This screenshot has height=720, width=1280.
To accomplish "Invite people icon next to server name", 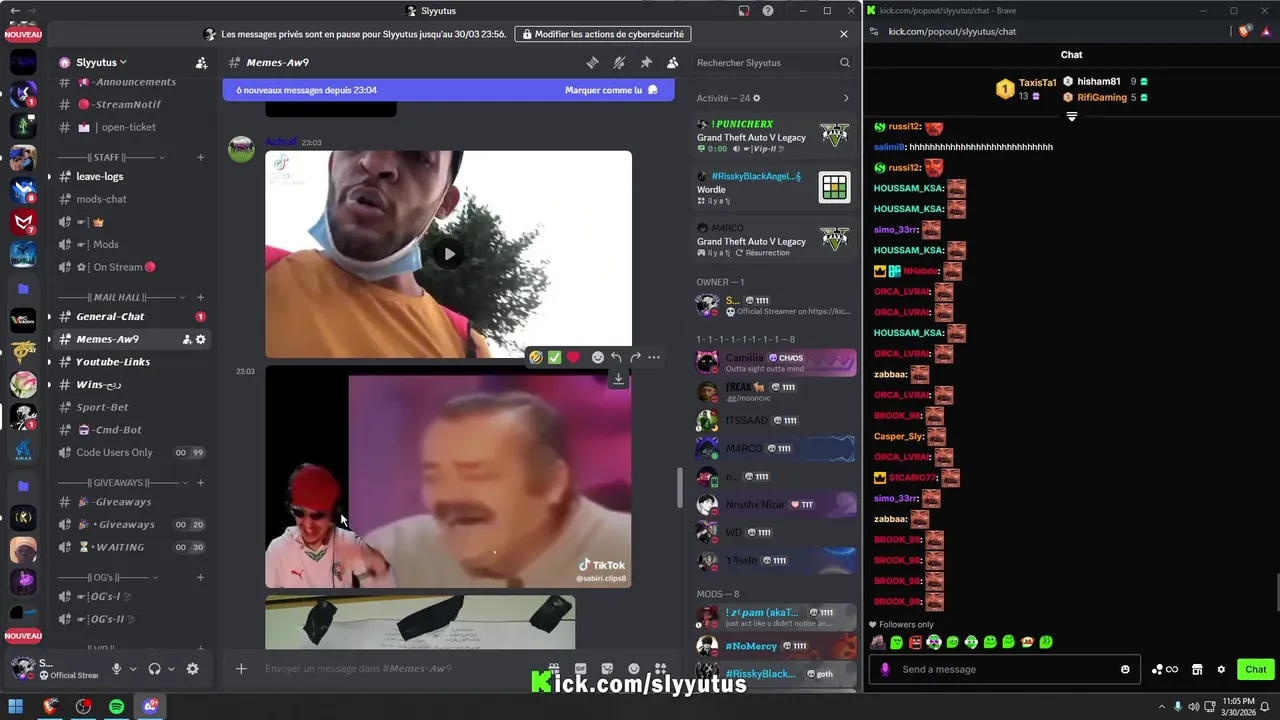I will pos(201,62).
